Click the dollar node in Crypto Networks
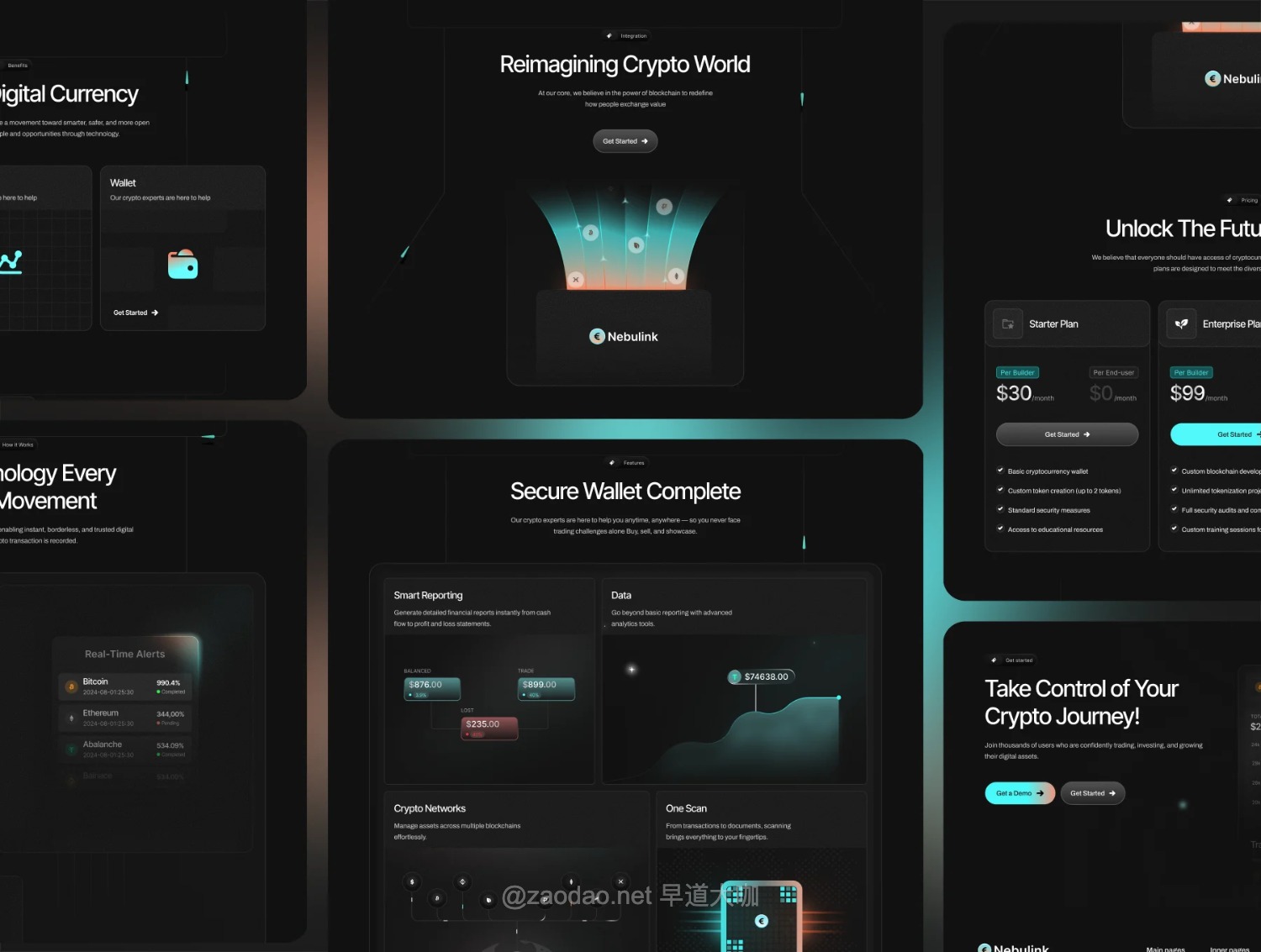This screenshot has height=952, width=1261. pyautogui.click(x=412, y=882)
